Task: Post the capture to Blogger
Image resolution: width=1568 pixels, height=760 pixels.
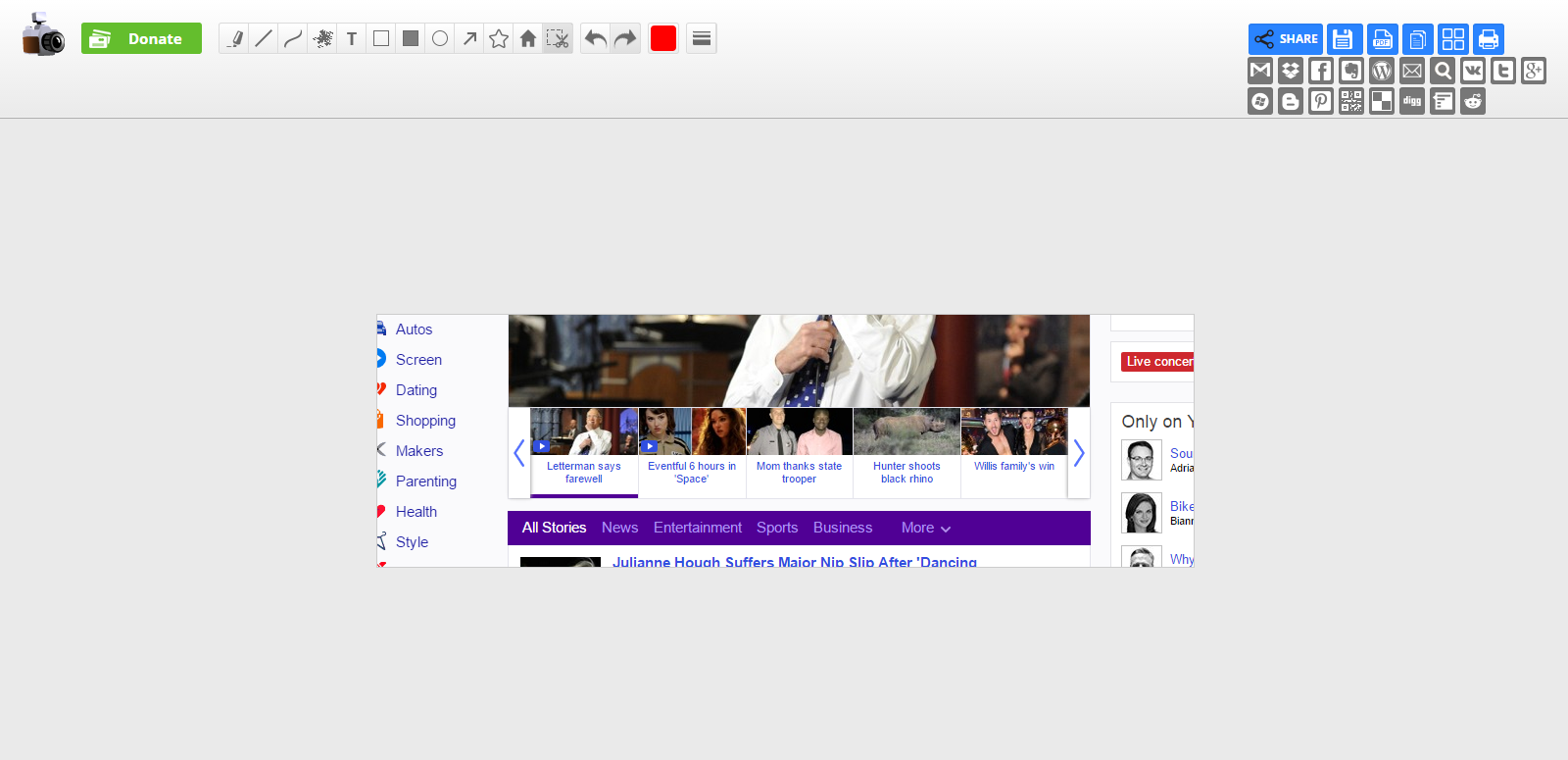Action: [1291, 101]
